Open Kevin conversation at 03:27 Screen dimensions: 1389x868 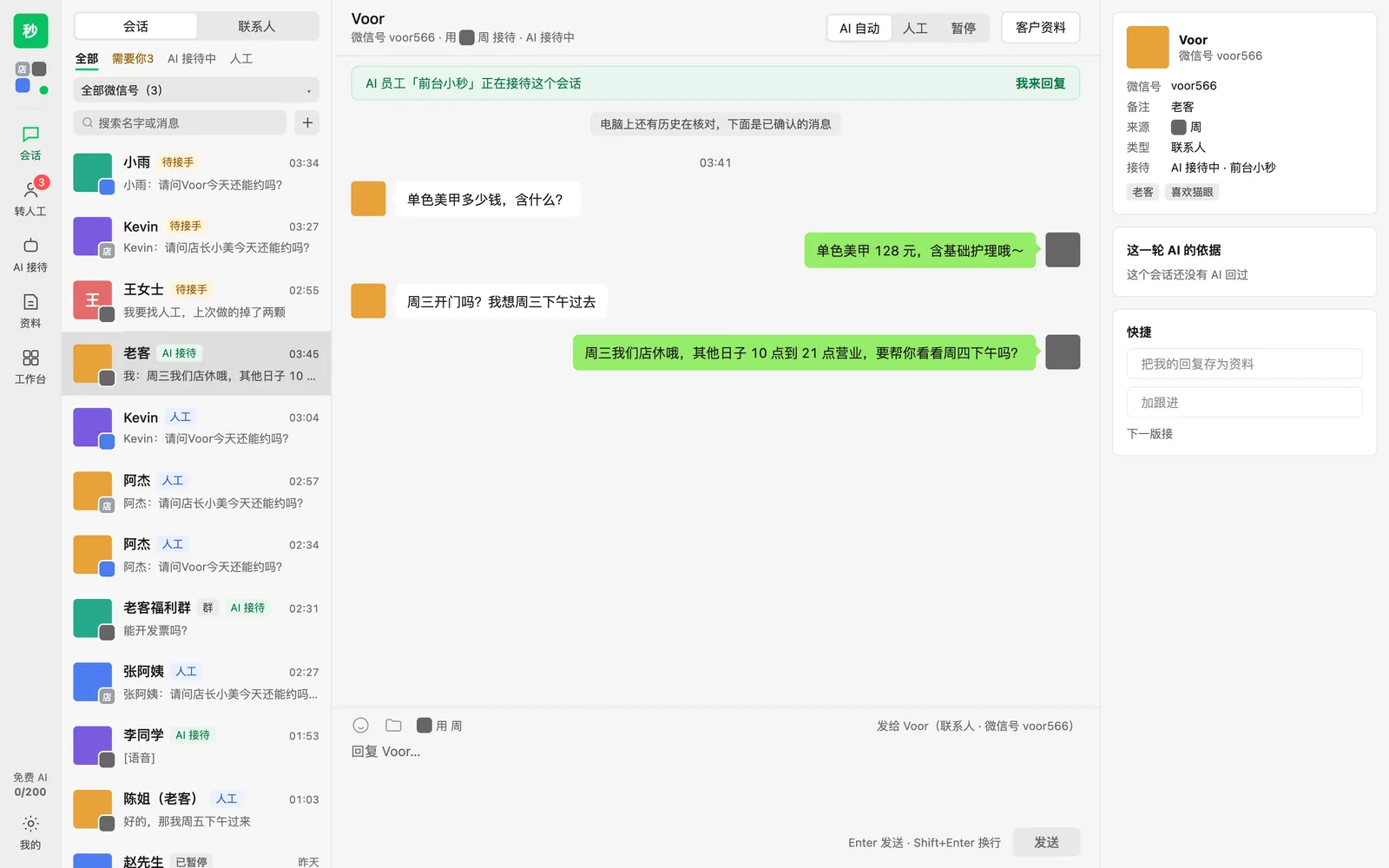tap(196, 236)
